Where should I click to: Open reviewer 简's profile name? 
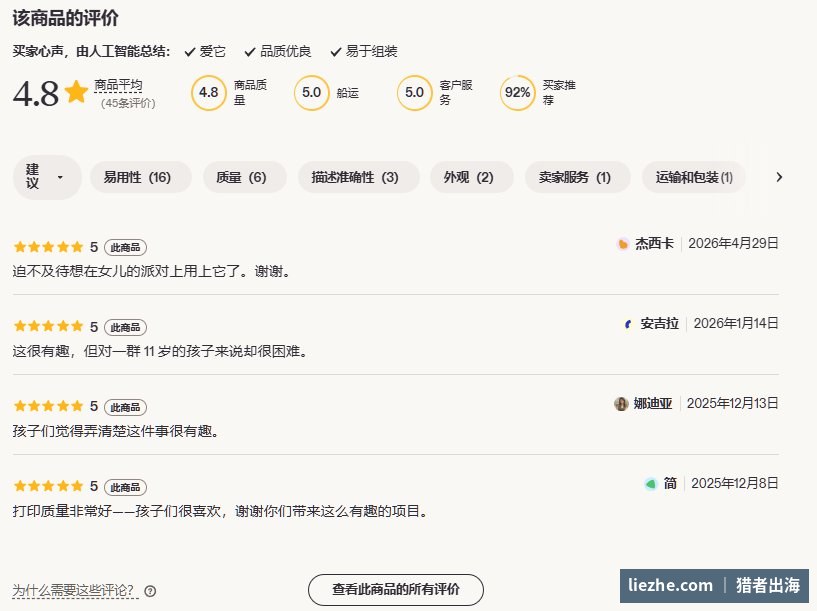(670, 483)
